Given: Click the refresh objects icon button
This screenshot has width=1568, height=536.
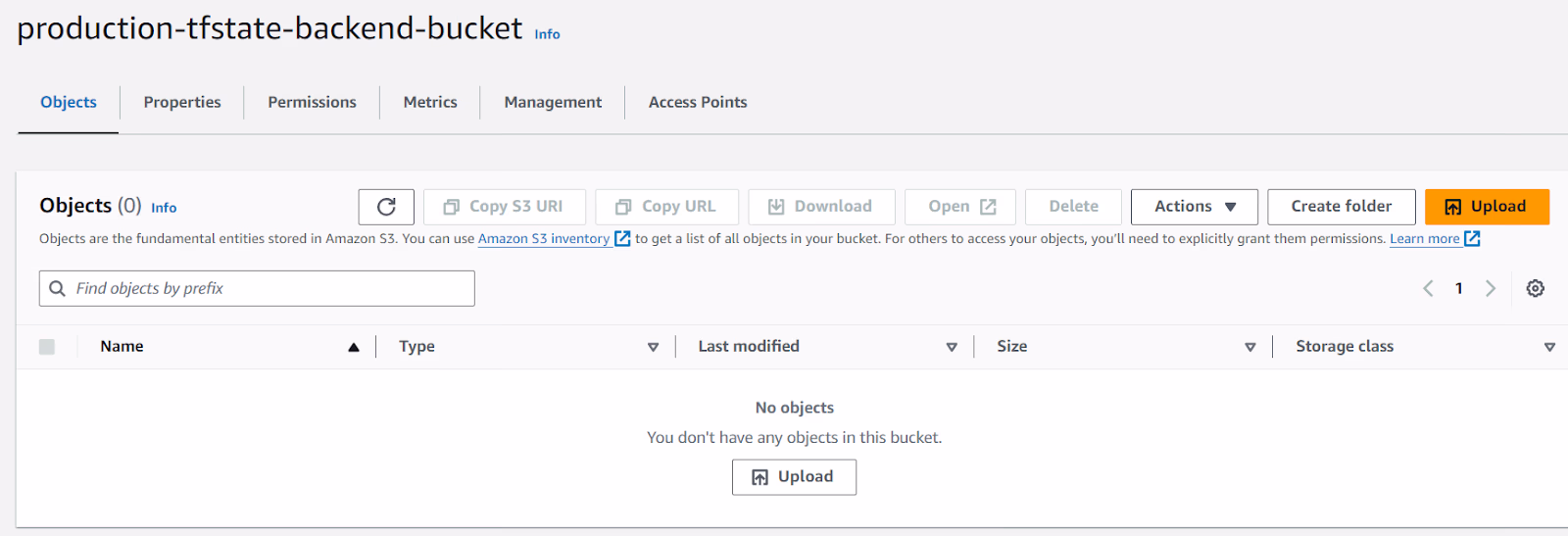Looking at the screenshot, I should click(386, 207).
